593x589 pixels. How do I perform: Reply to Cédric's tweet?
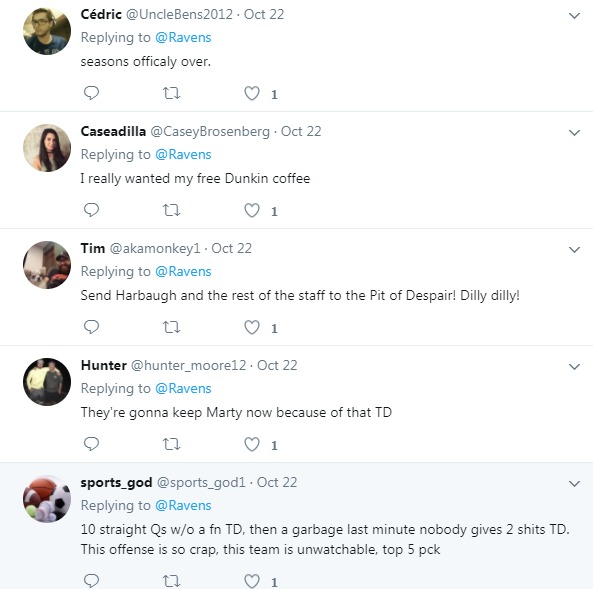coord(91,93)
